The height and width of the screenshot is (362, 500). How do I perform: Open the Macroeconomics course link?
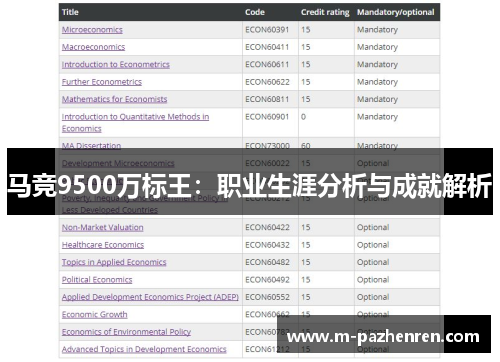point(93,47)
